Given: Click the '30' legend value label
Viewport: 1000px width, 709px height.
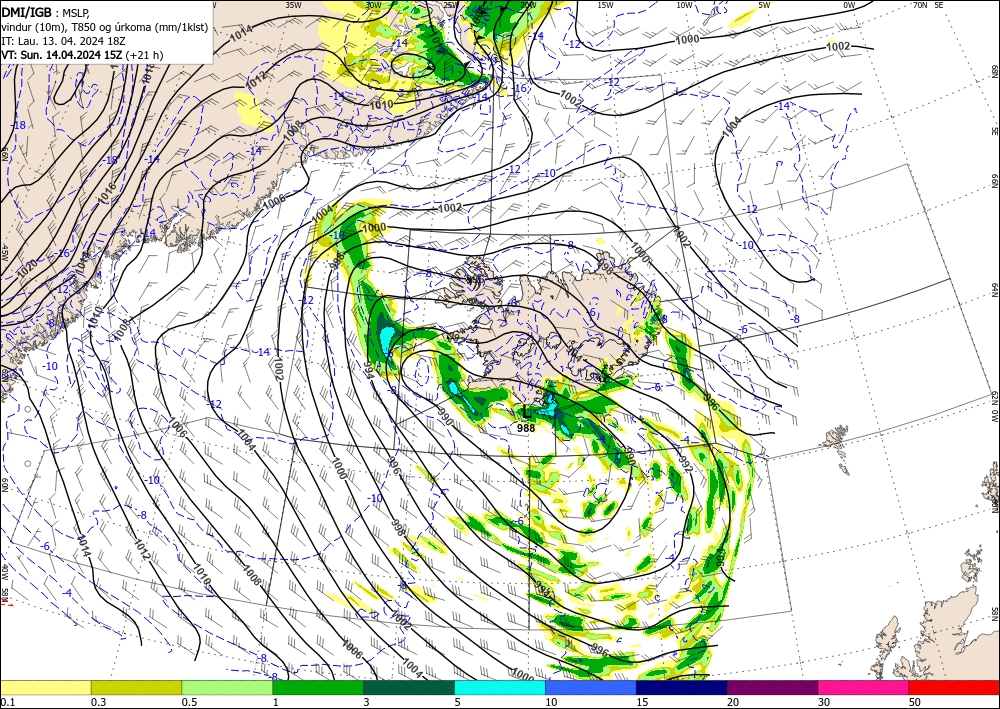Looking at the screenshot, I should [x=823, y=702].
